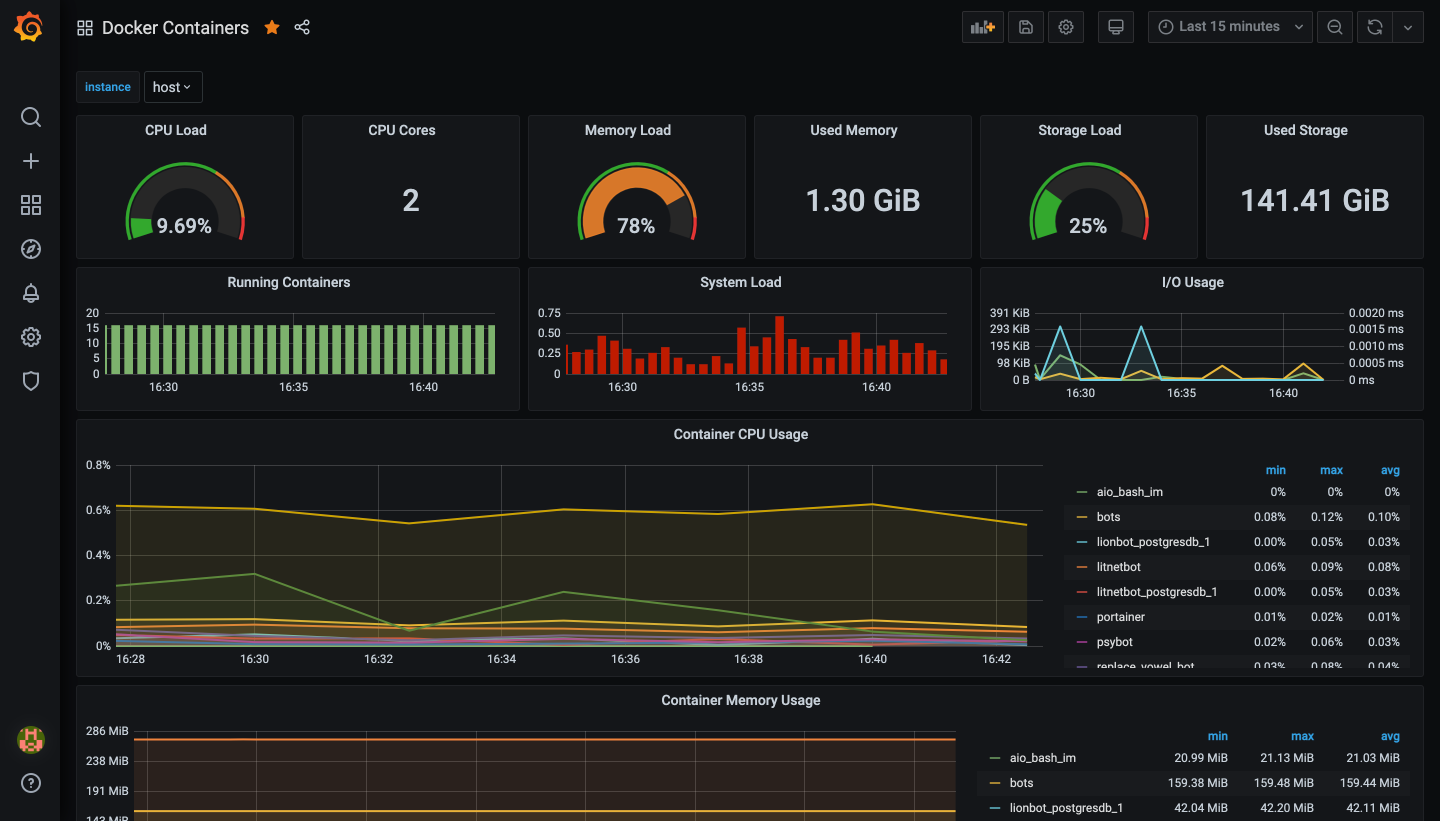
Task: Sort CPU legend by max column
Action: [x=1330, y=470]
